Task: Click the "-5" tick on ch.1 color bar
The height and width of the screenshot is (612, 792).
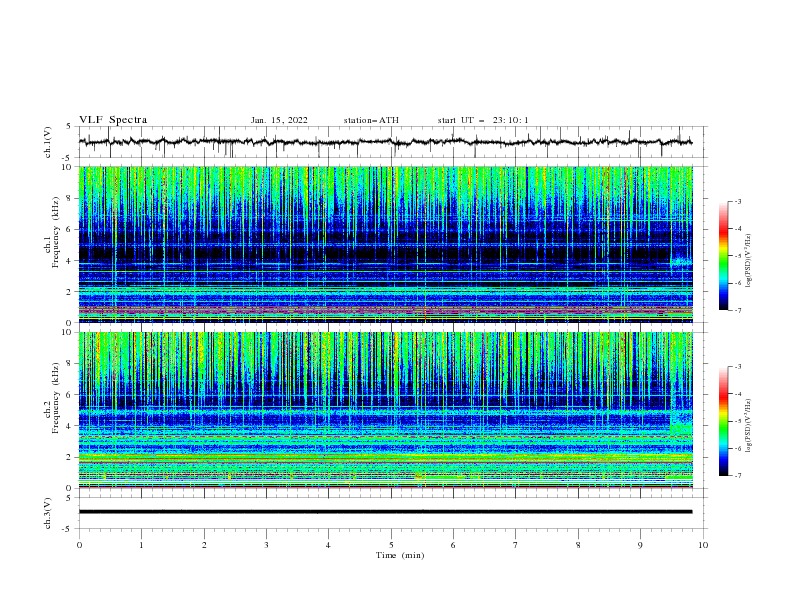Action: pos(738,256)
